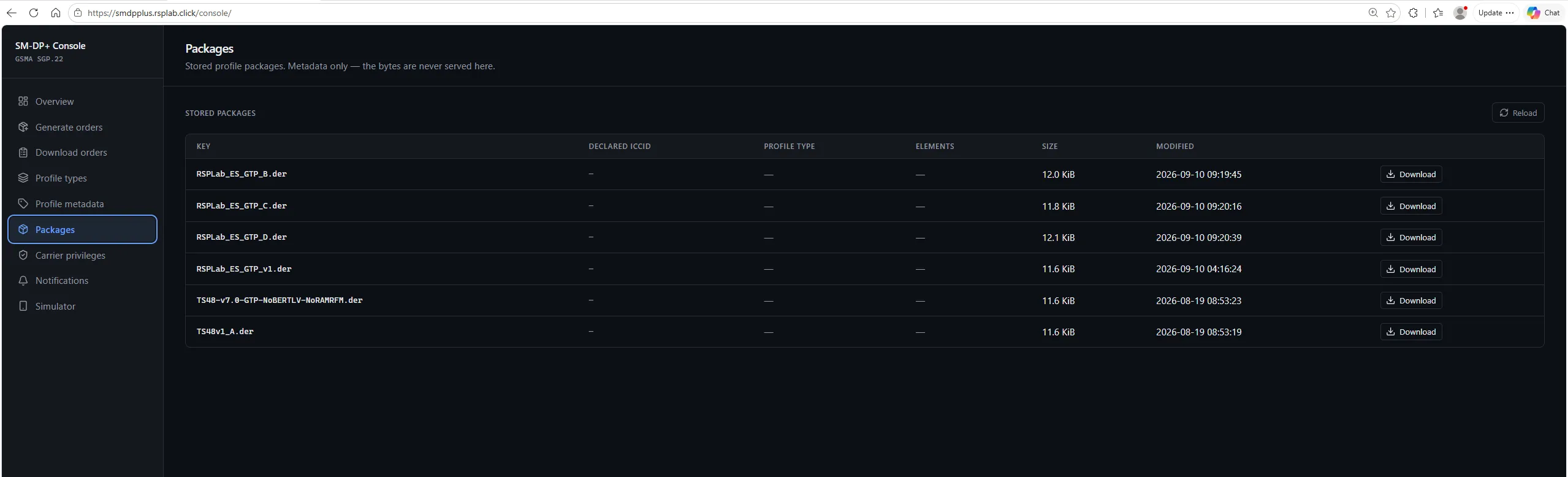This screenshot has width=1568, height=477.
Task: Download RSPLab_ES_GTP_C.der package
Action: (x=1411, y=206)
